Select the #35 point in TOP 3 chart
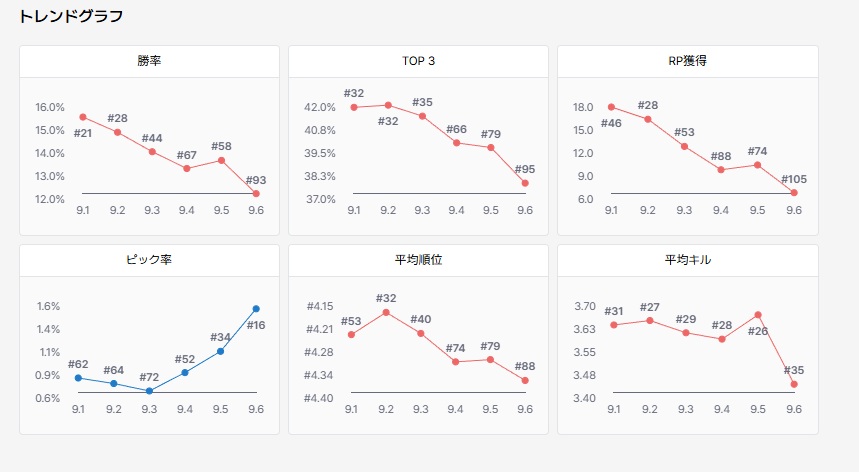This screenshot has height=472, width=859. click(x=422, y=116)
